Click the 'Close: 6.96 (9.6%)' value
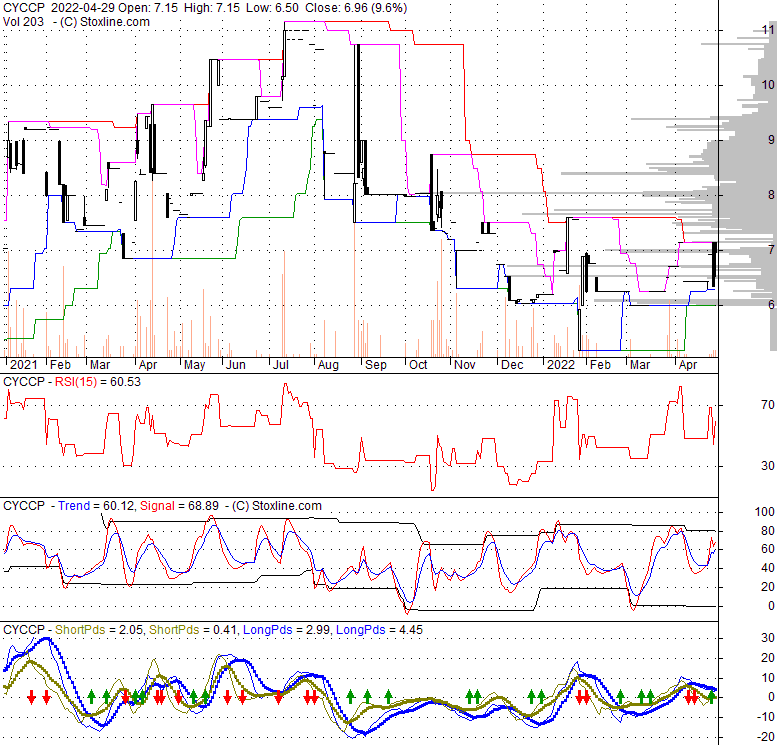 point(356,8)
